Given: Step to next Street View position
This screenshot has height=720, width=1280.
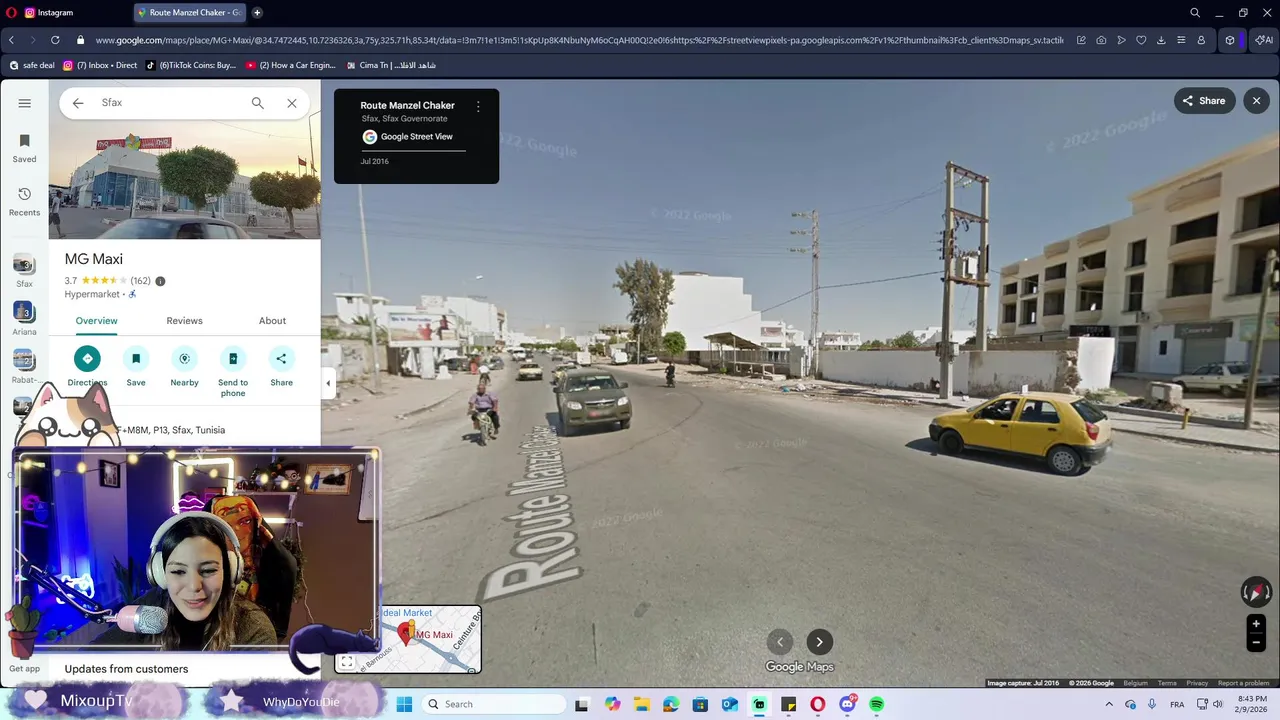Looking at the screenshot, I should (819, 642).
